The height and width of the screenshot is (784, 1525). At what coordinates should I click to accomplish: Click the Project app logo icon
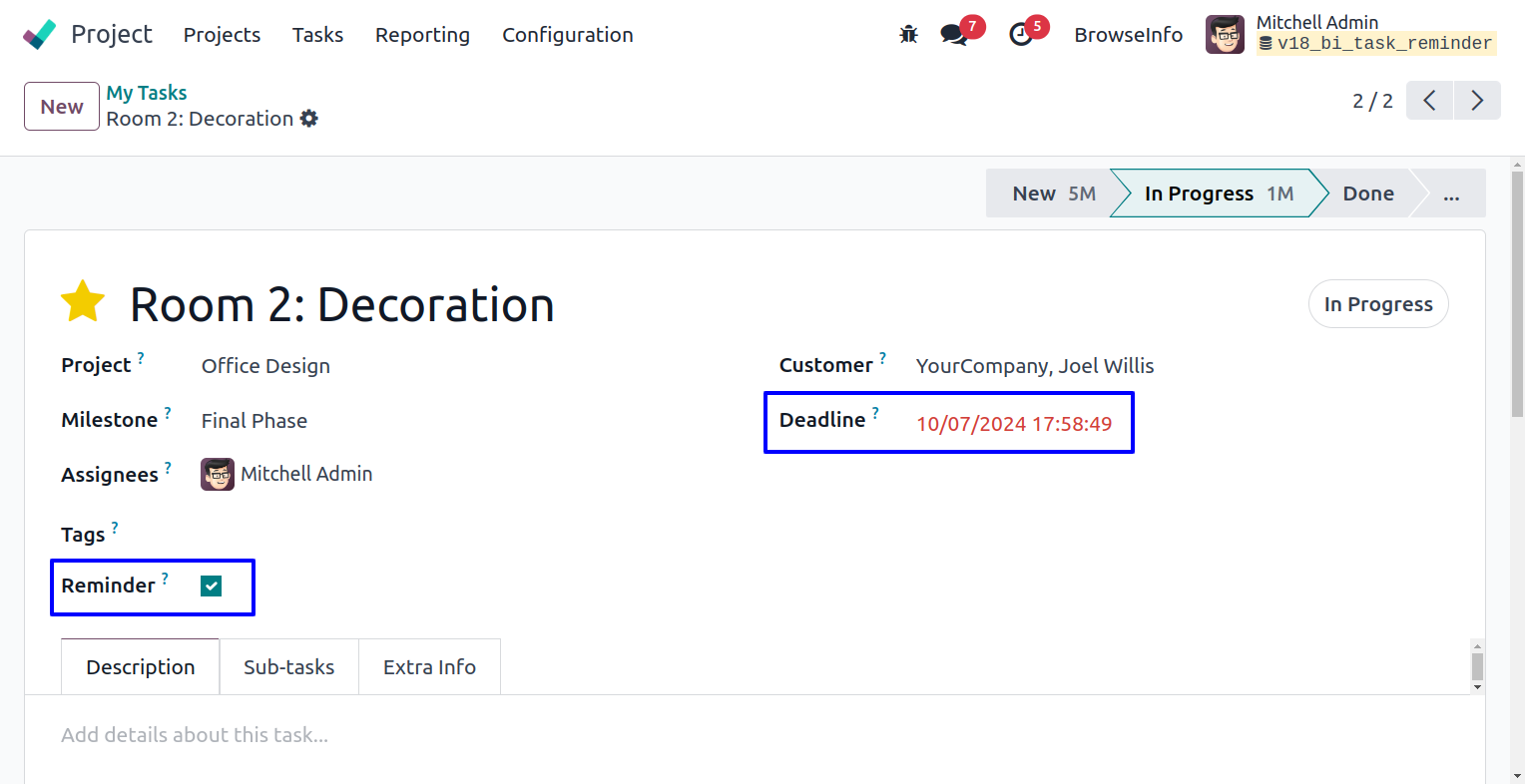[39, 35]
